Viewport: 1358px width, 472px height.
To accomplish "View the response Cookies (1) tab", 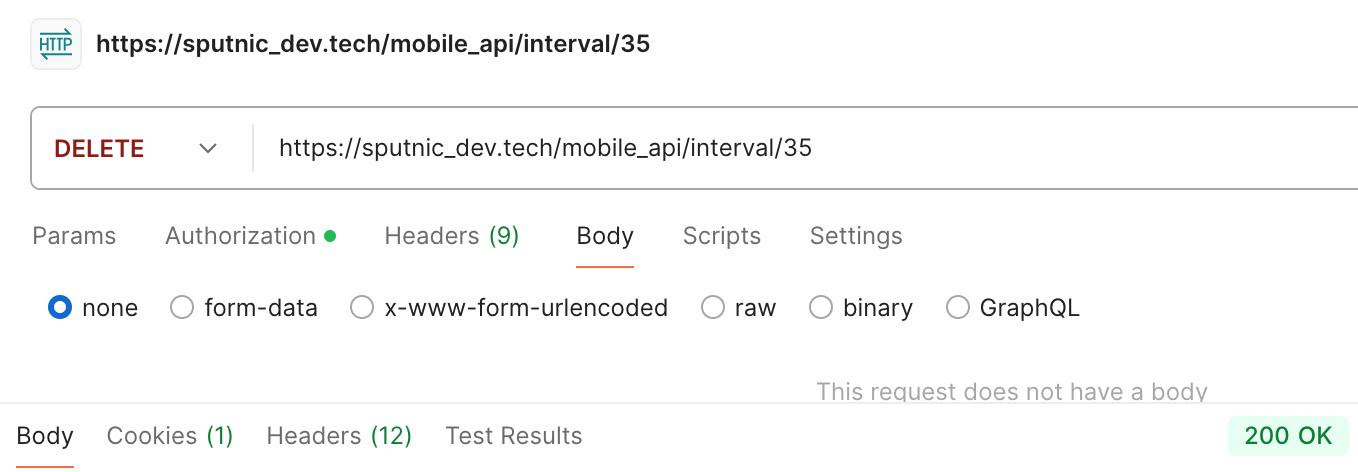I will 170,436.
